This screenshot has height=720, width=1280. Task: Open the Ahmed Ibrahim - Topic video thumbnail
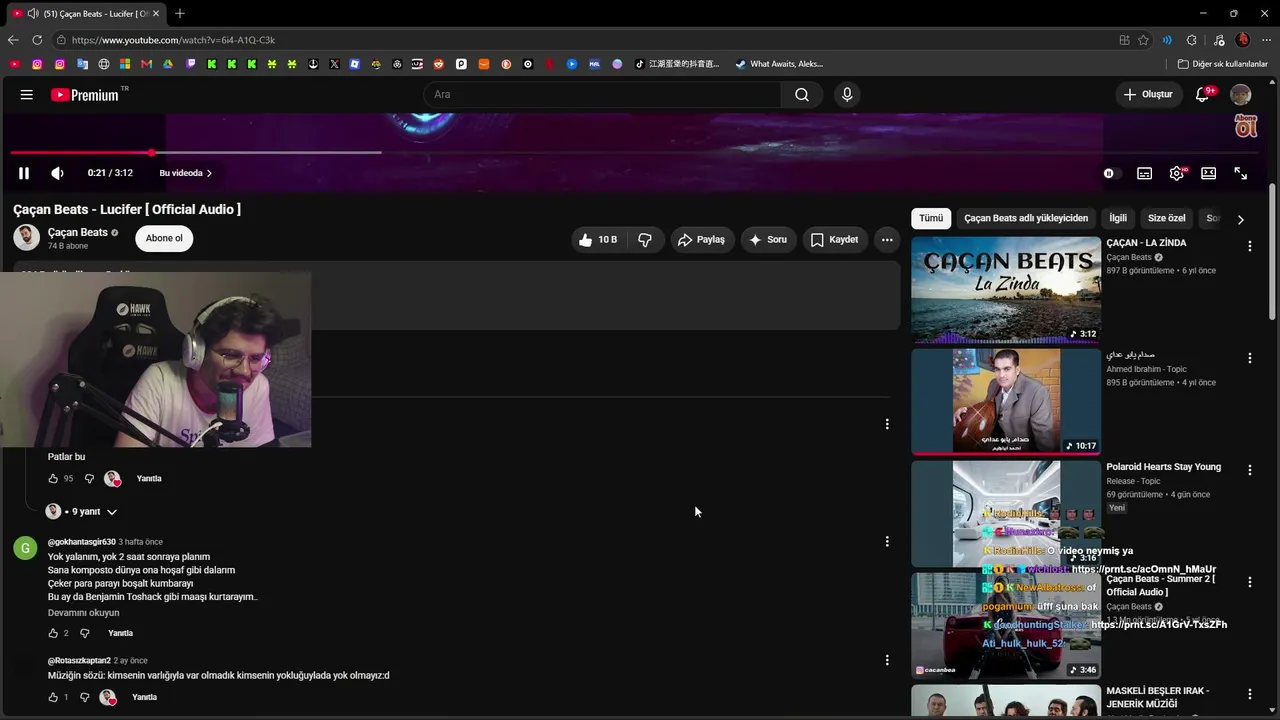tap(1006, 402)
